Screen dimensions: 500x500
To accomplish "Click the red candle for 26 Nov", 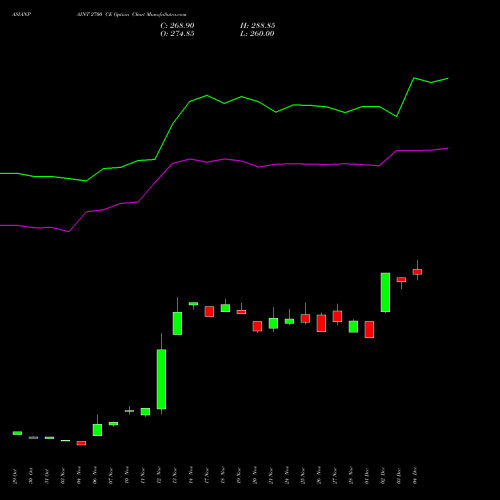I will [x=321, y=323].
